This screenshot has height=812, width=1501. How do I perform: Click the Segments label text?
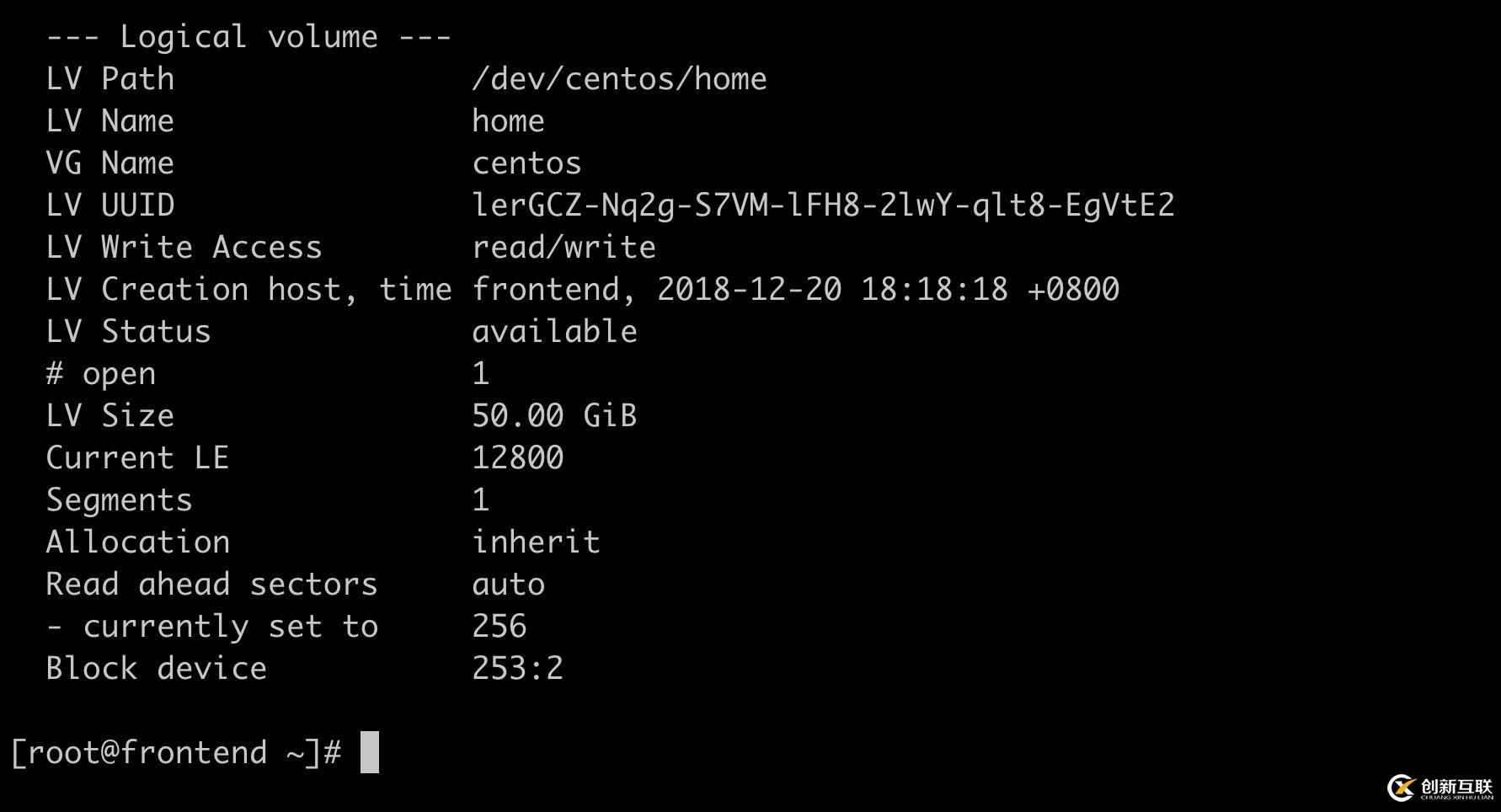(x=119, y=500)
